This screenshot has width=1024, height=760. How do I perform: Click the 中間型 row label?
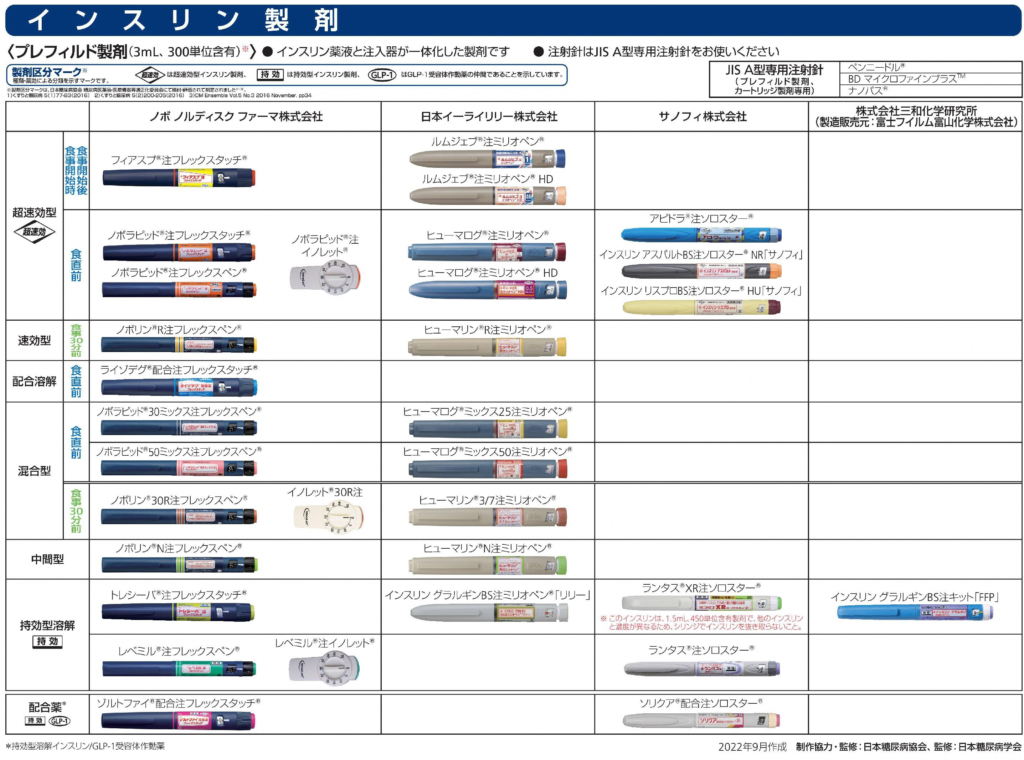click(47, 559)
